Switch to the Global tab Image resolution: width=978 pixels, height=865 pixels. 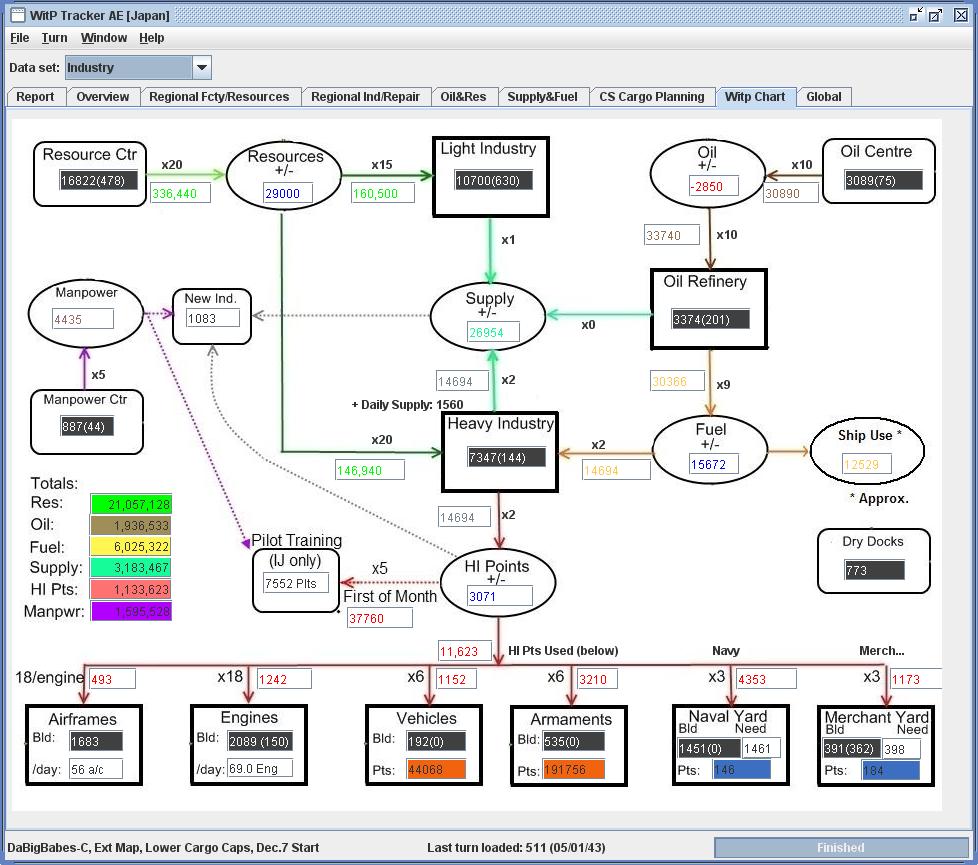[823, 97]
